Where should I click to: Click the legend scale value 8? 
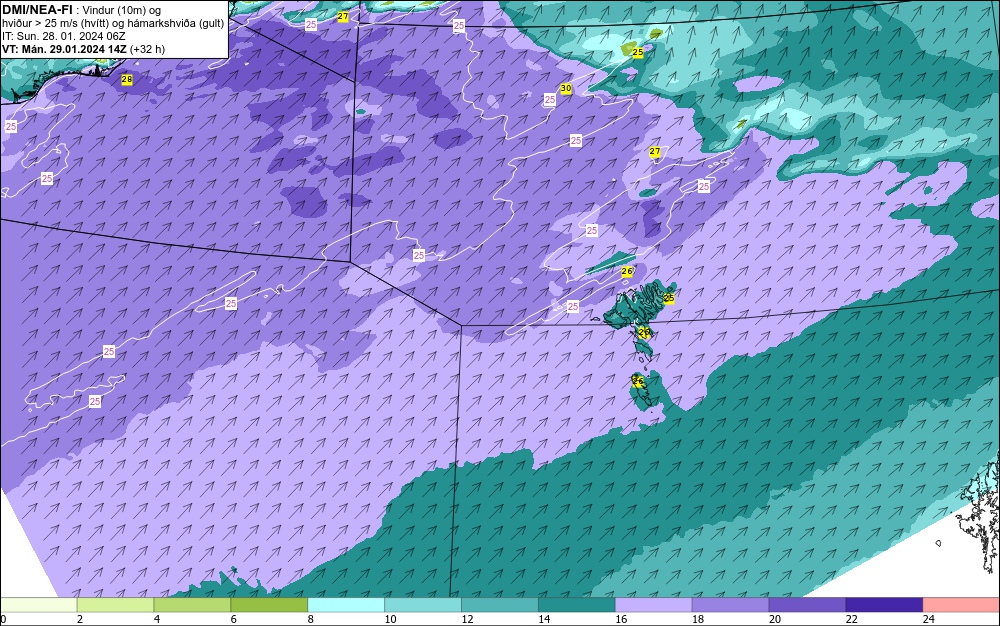[311, 619]
